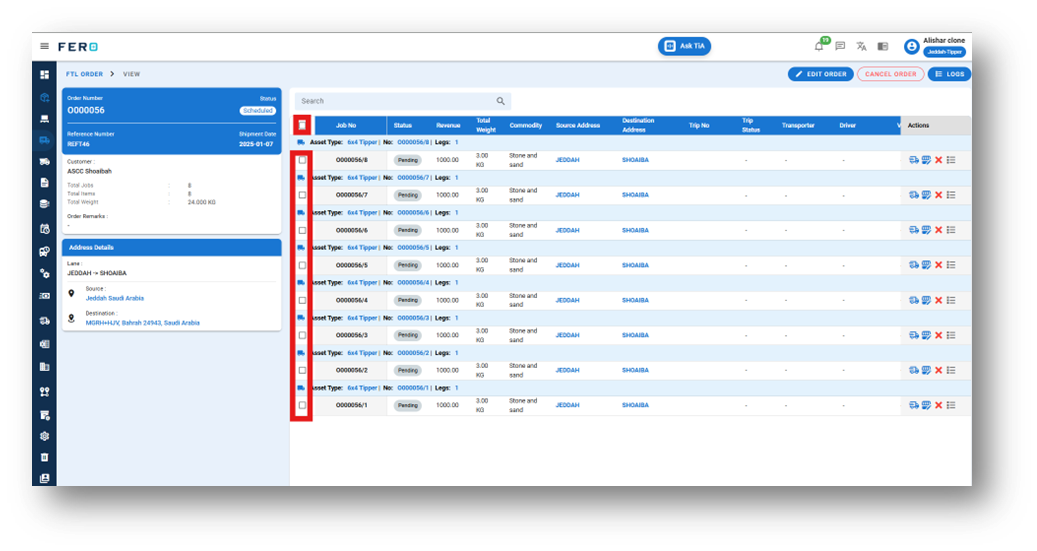
Task: Go to FTL ORDER breadcrumb
Action: pos(84,74)
